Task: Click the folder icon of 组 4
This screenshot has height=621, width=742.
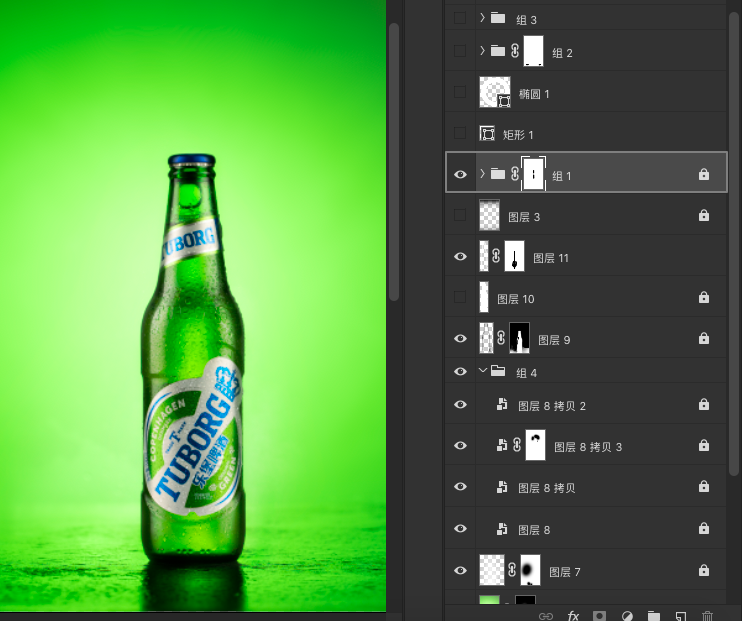Action: pyautogui.click(x=497, y=371)
